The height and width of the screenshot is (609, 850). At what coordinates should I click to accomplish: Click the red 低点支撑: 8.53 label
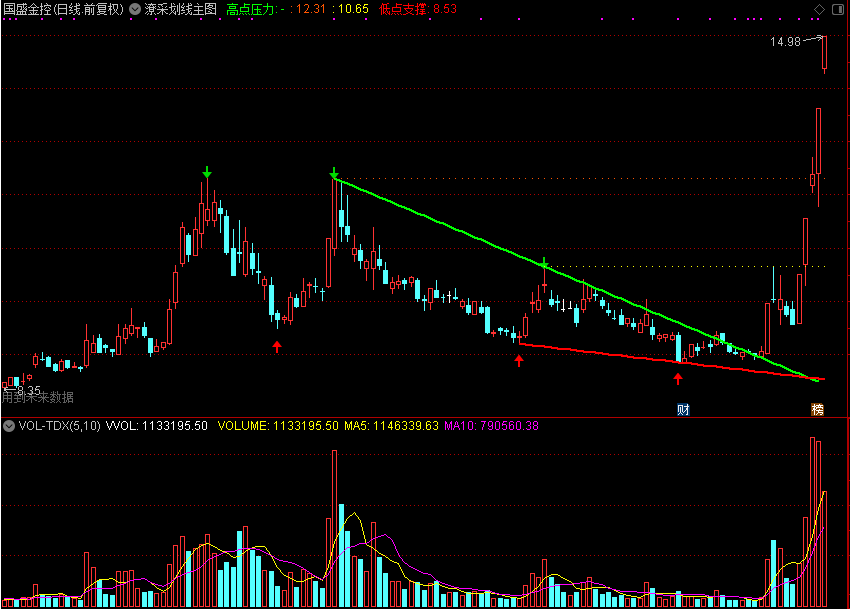coord(418,9)
